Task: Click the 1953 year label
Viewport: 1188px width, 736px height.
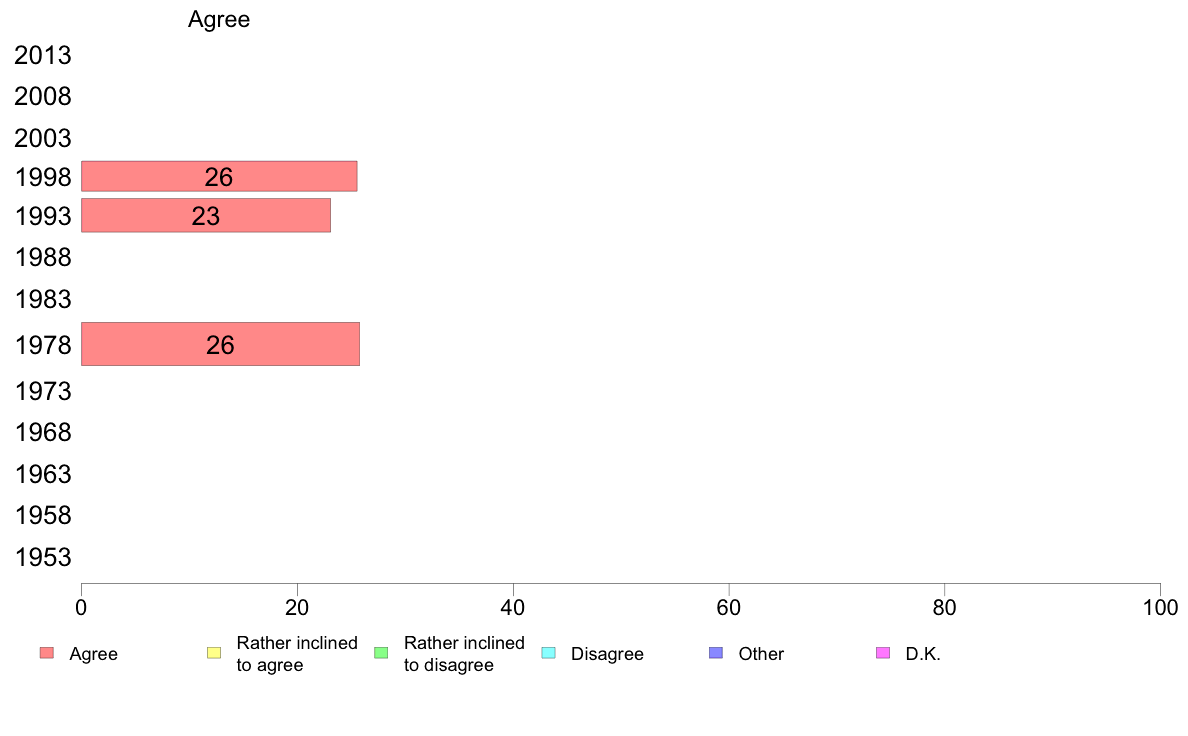Action: (x=43, y=557)
